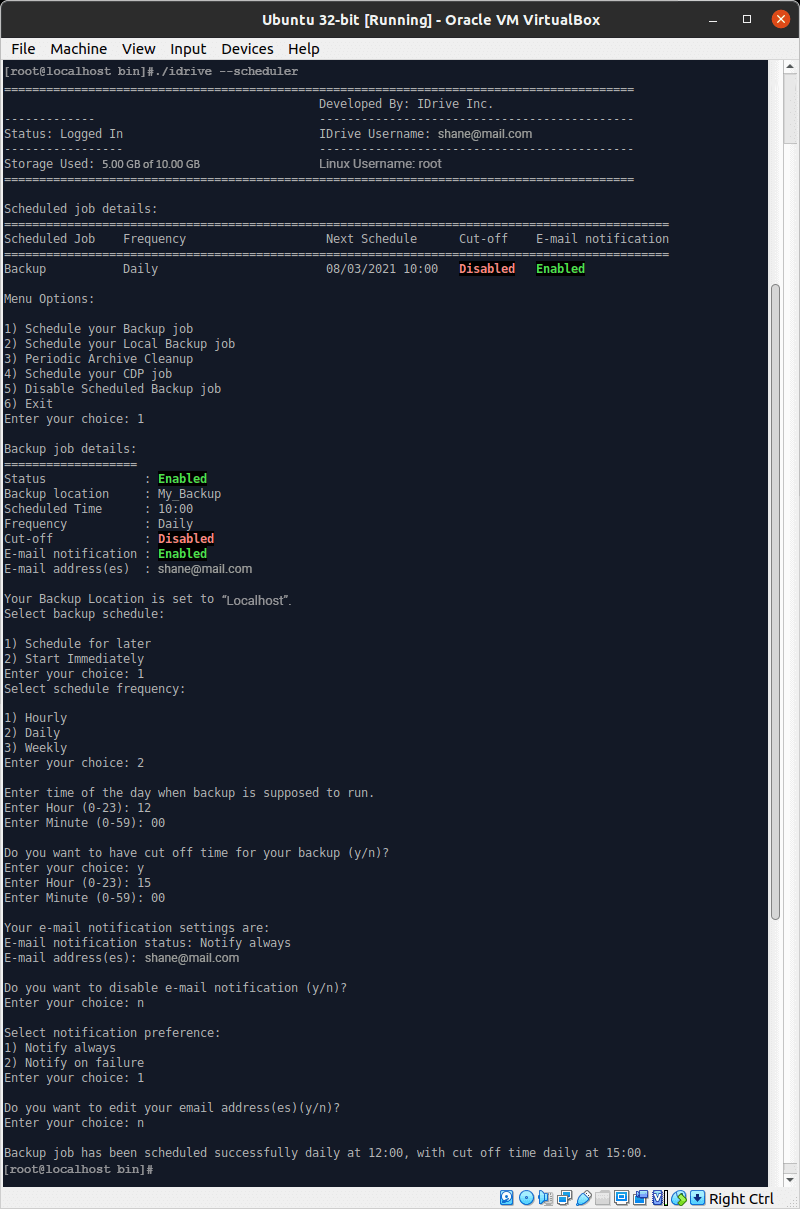This screenshot has height=1209, width=800.
Task: Click '2) Start Immediately' option text
Action: [74, 659]
